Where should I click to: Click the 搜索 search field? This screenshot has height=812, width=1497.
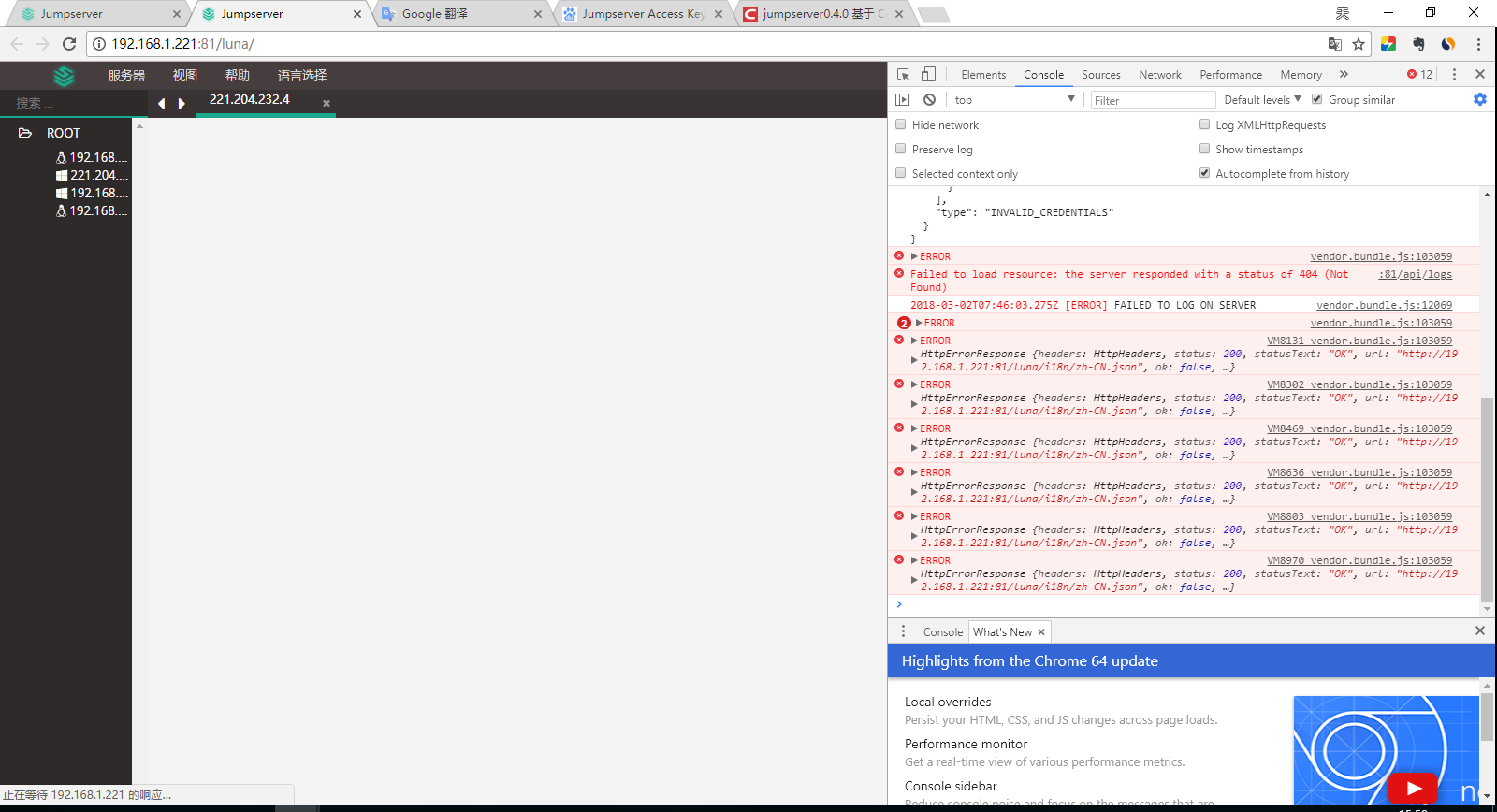(75, 103)
